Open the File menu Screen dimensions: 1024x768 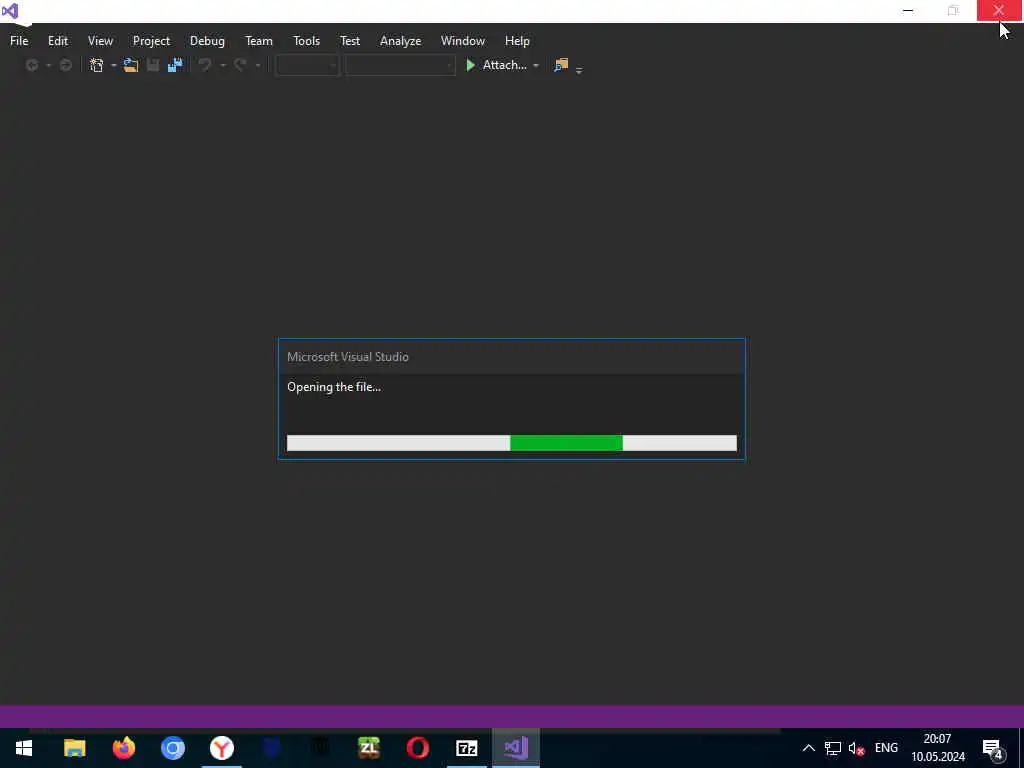tap(19, 40)
